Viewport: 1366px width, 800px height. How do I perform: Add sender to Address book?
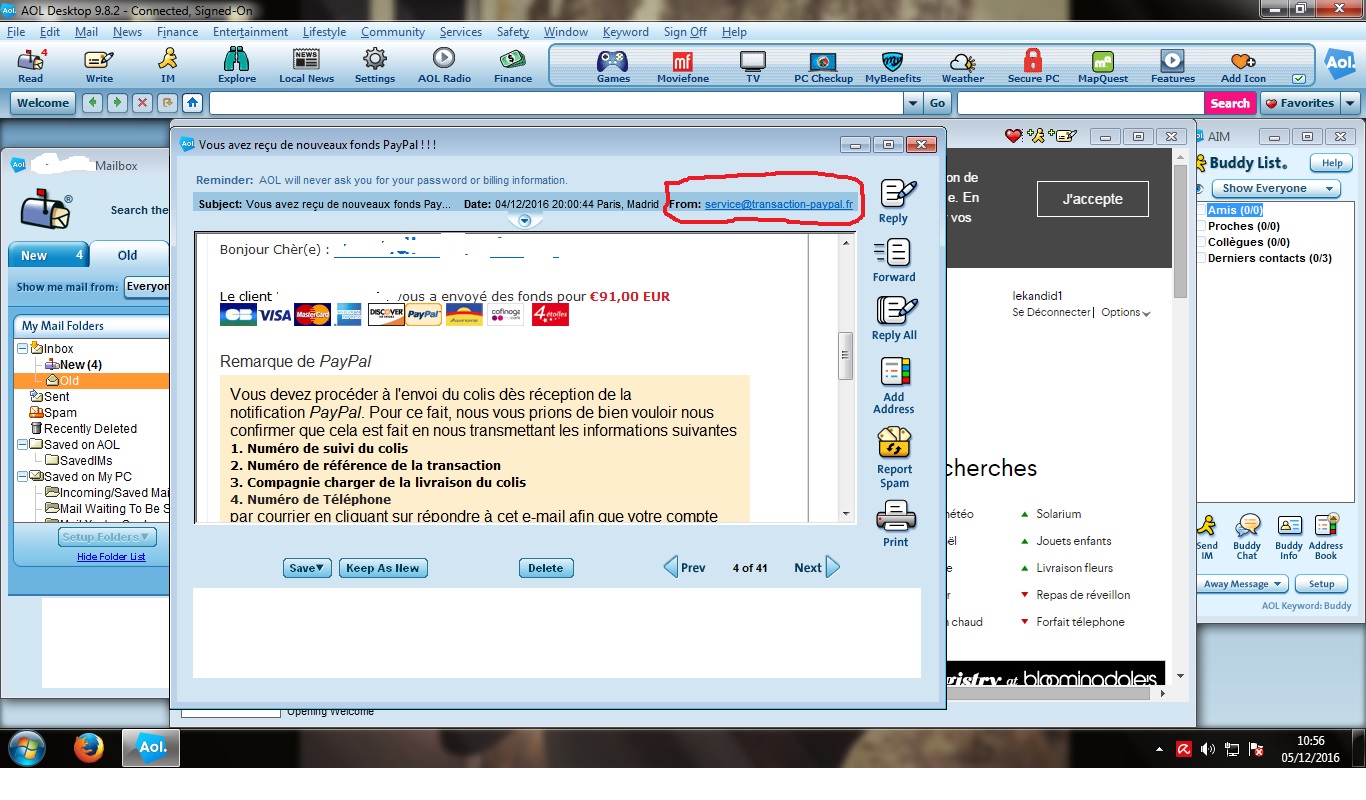894,385
